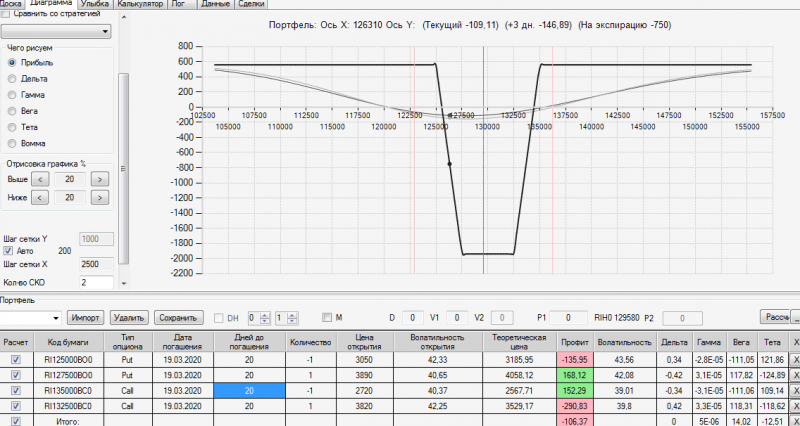800x426 pixels.
Task: Select the Тета radio option
Action: (x=12, y=127)
